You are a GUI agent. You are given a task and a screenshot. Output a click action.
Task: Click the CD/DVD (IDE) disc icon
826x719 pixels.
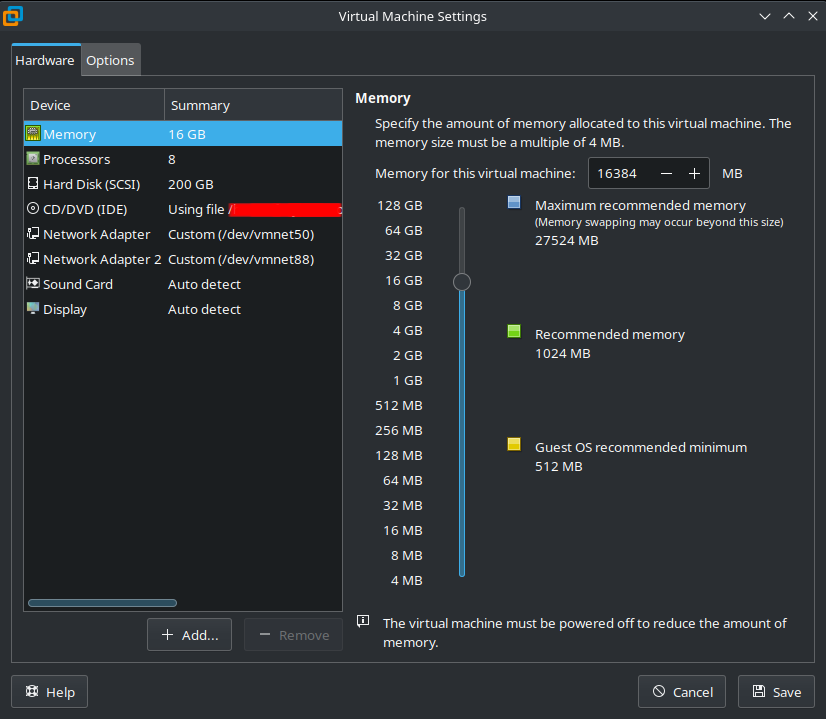(32, 209)
